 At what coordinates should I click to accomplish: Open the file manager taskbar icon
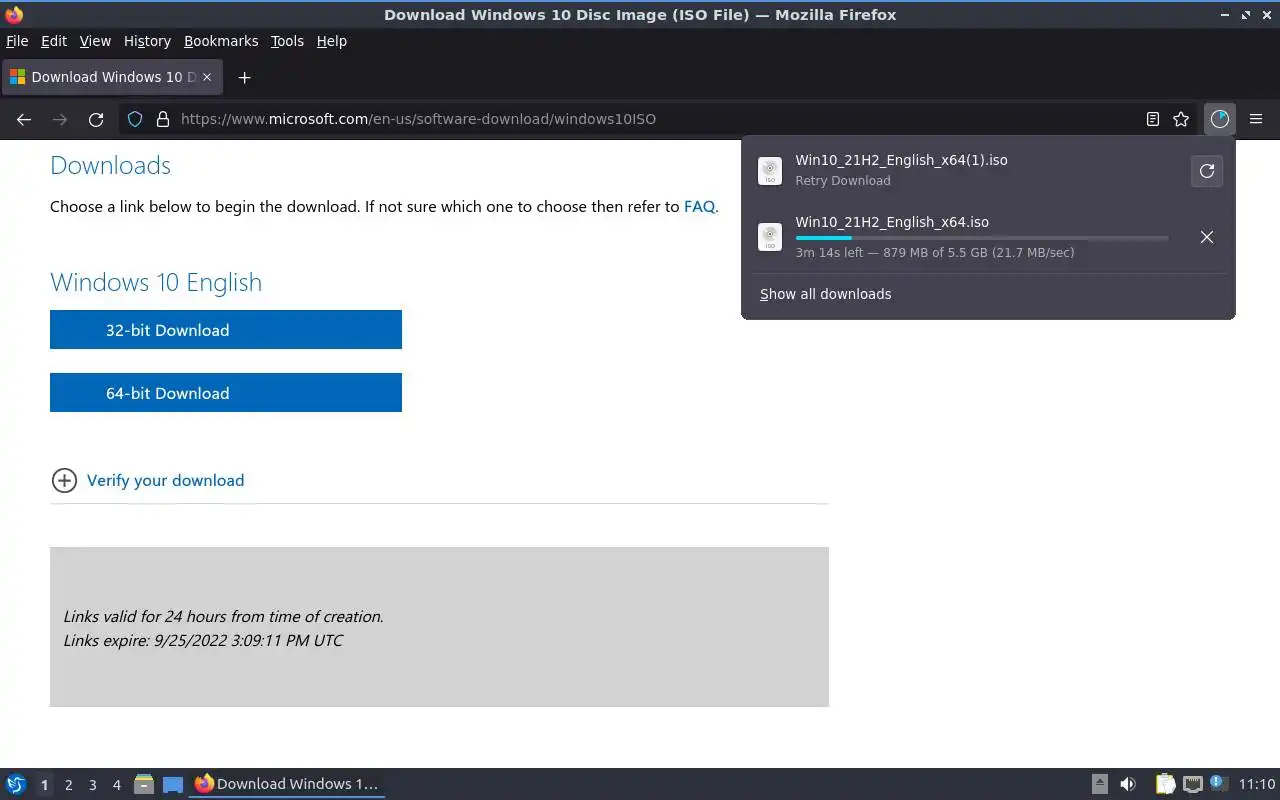click(x=144, y=785)
